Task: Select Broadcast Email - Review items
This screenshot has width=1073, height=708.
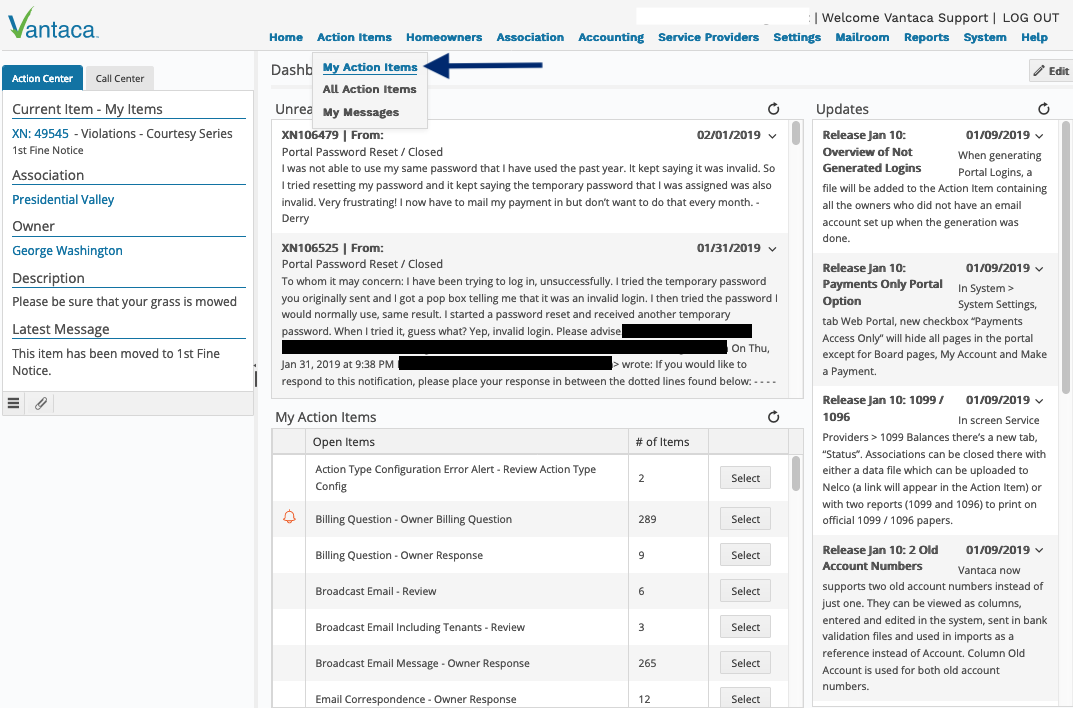Action: pyautogui.click(x=745, y=591)
